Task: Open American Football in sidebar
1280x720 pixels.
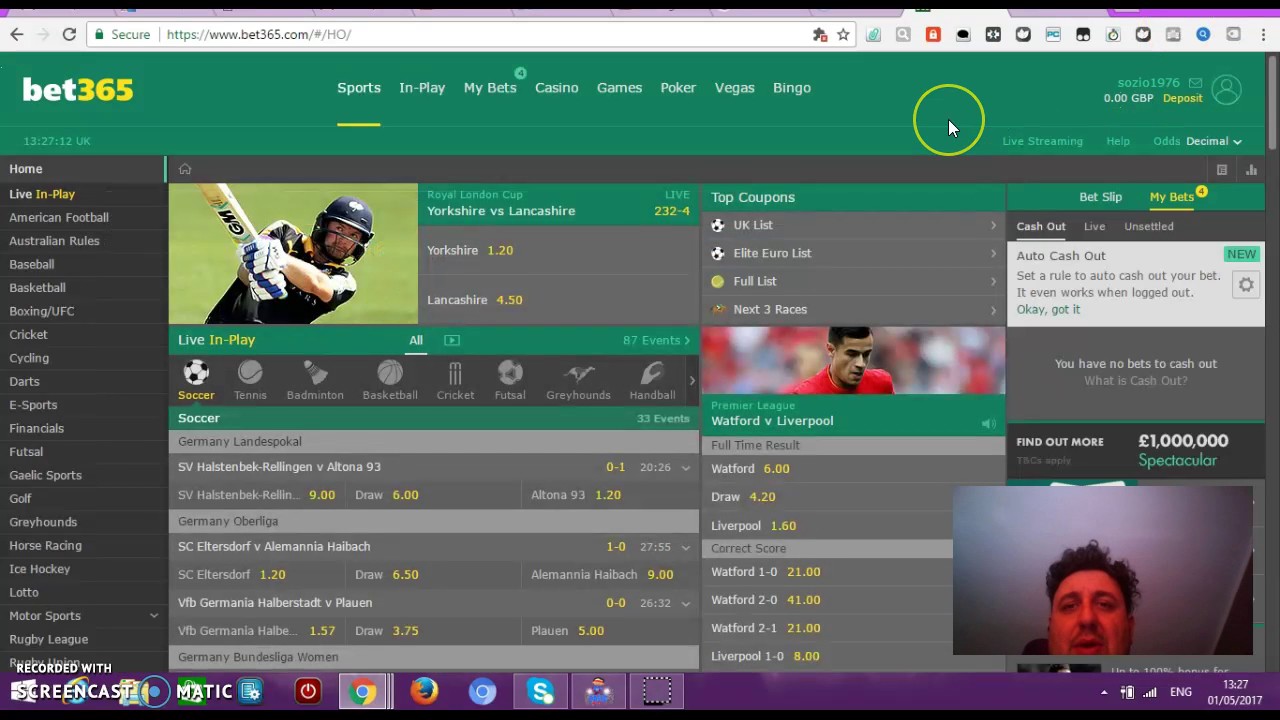Action: [59, 217]
